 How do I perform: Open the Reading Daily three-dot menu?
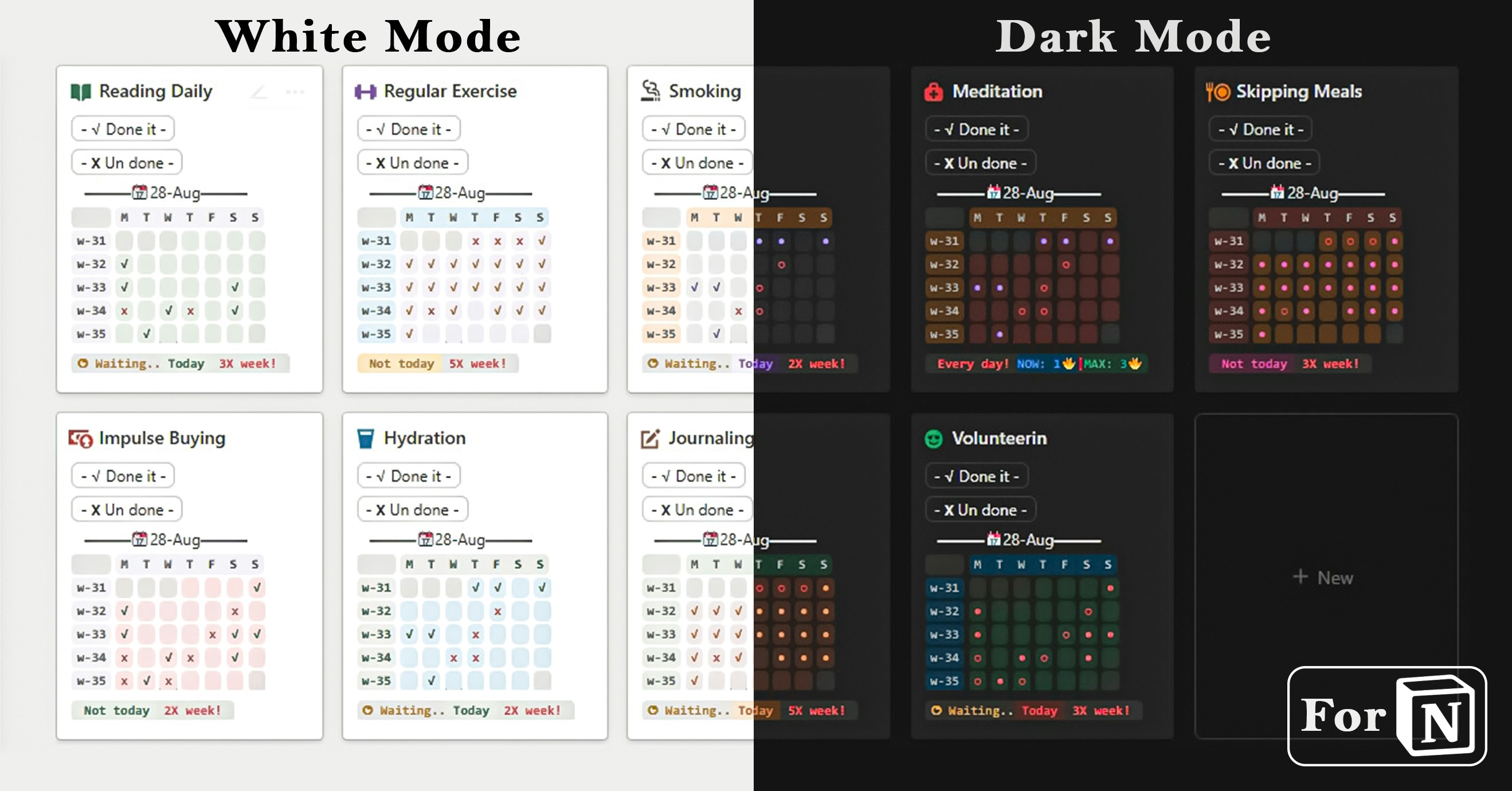pyautogui.click(x=295, y=92)
